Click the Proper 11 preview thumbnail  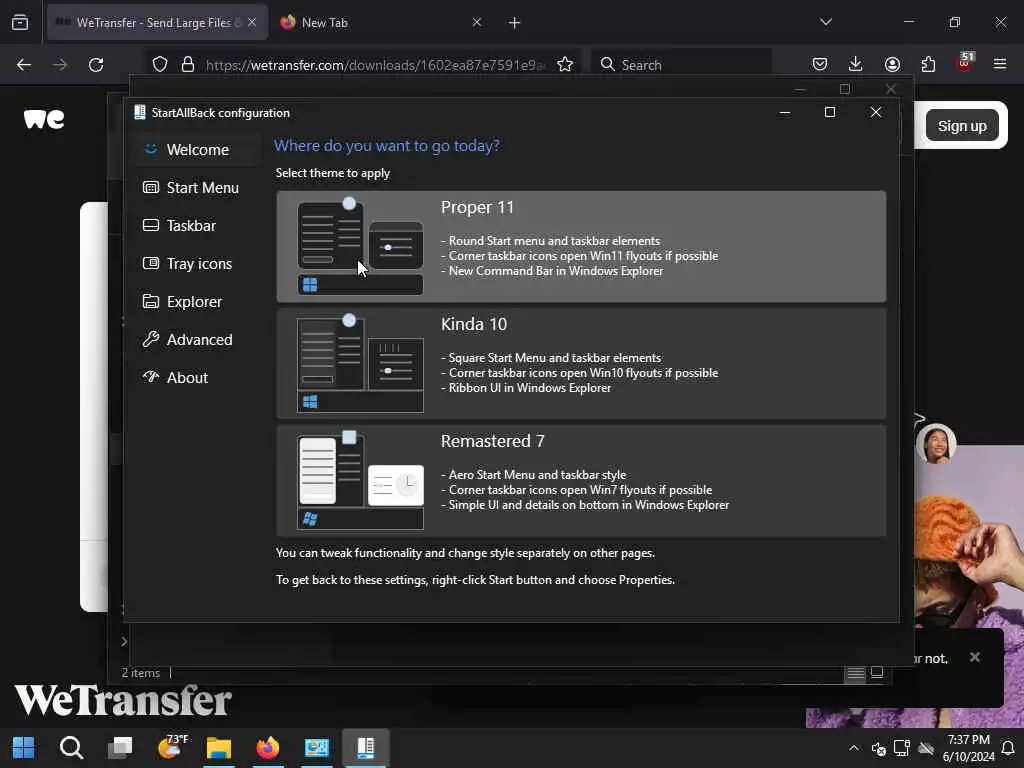[360, 246]
